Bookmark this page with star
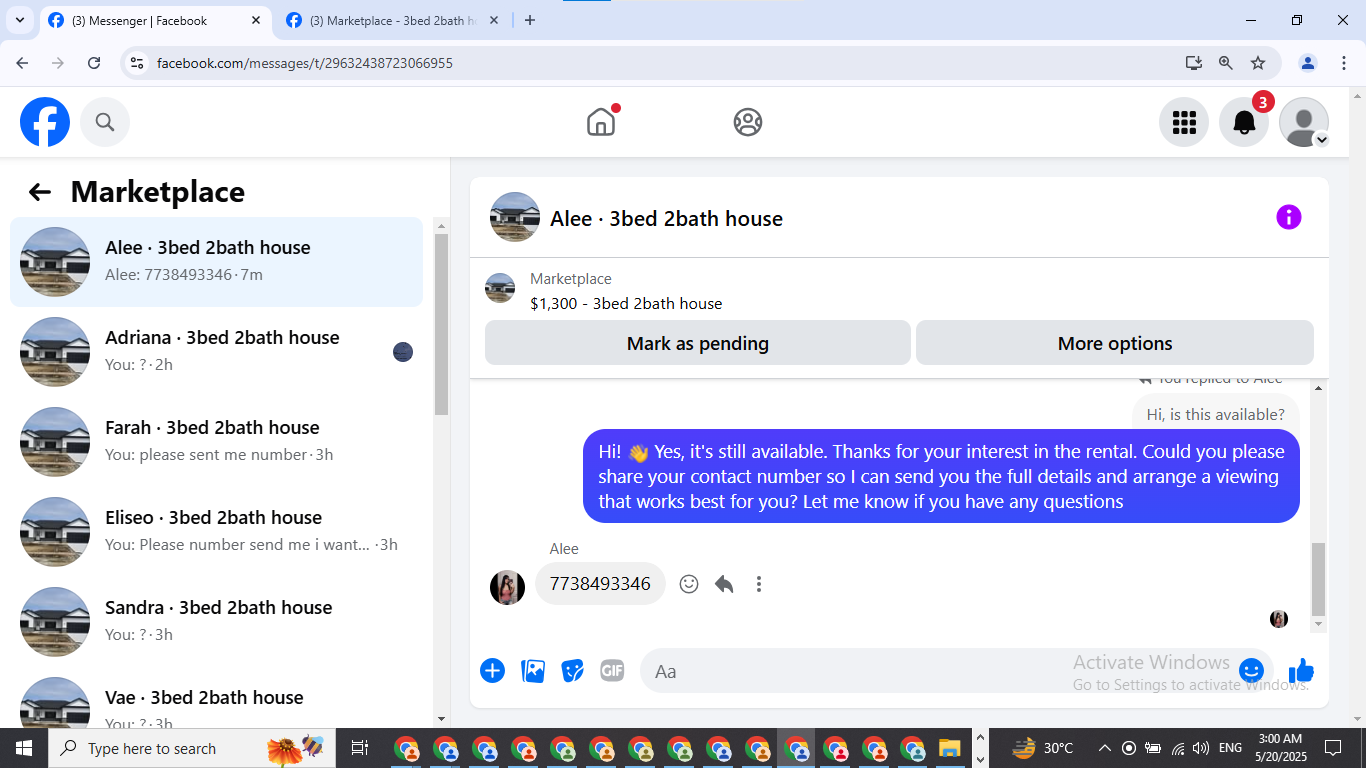This screenshot has height=768, width=1366. [1258, 63]
